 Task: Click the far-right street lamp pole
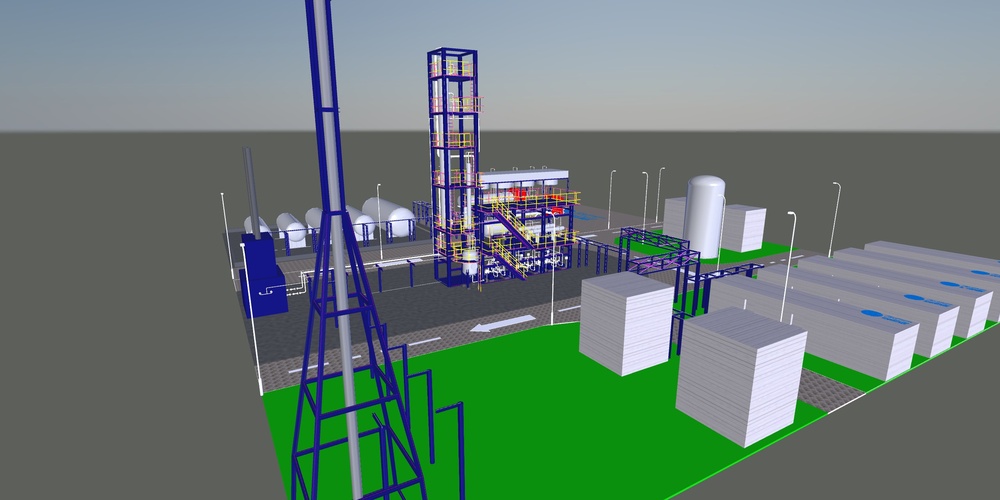pos(834,218)
